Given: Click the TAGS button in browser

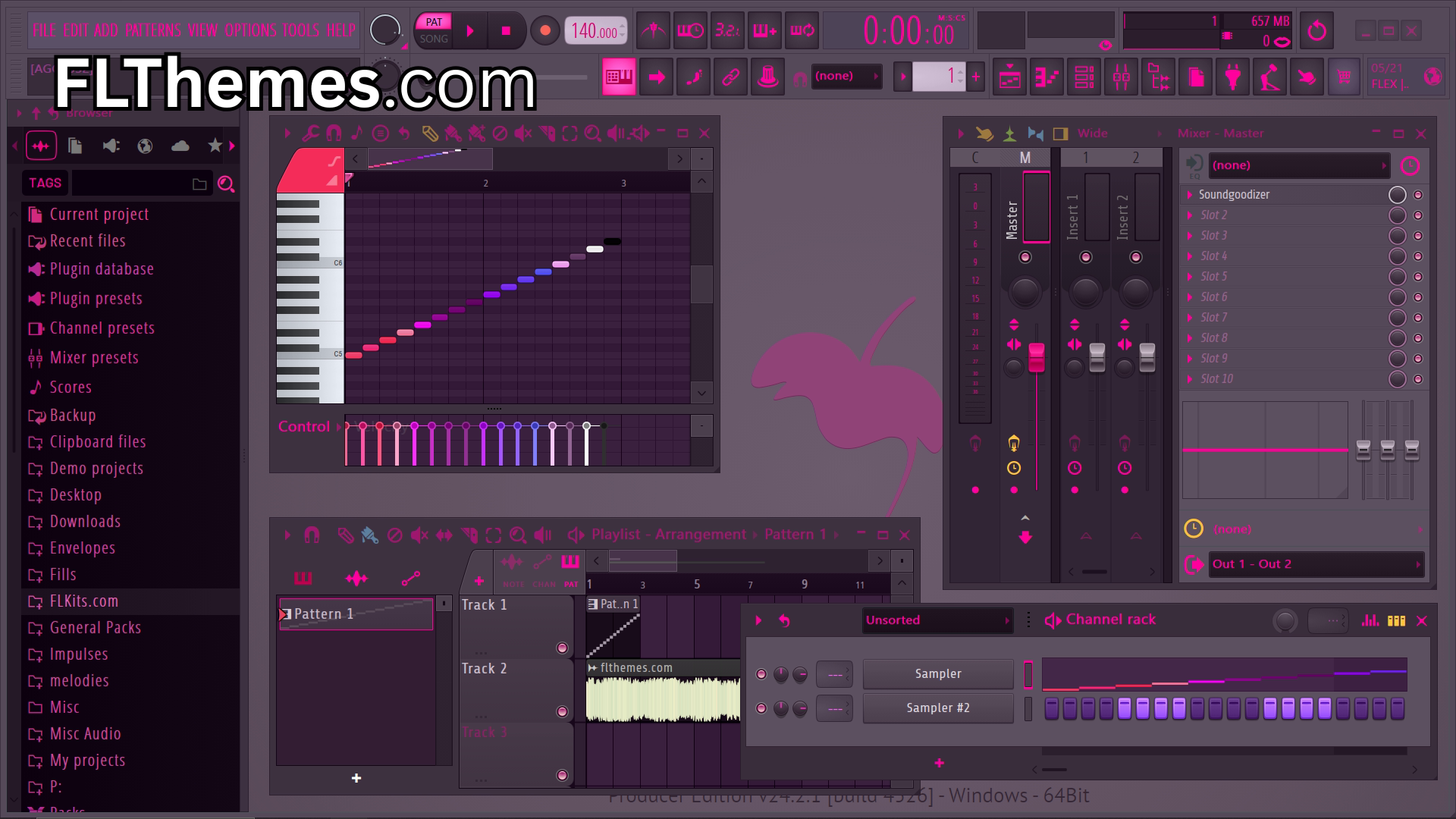Looking at the screenshot, I should 45,183.
